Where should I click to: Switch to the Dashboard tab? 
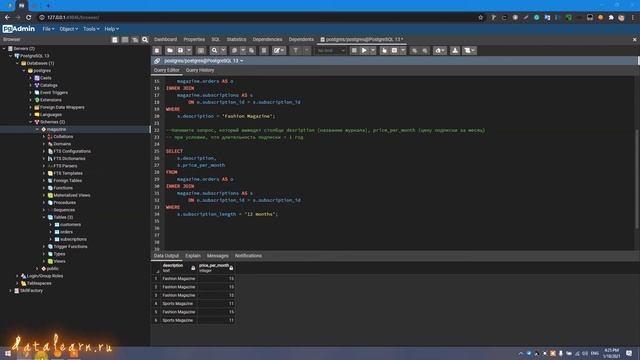click(x=165, y=40)
